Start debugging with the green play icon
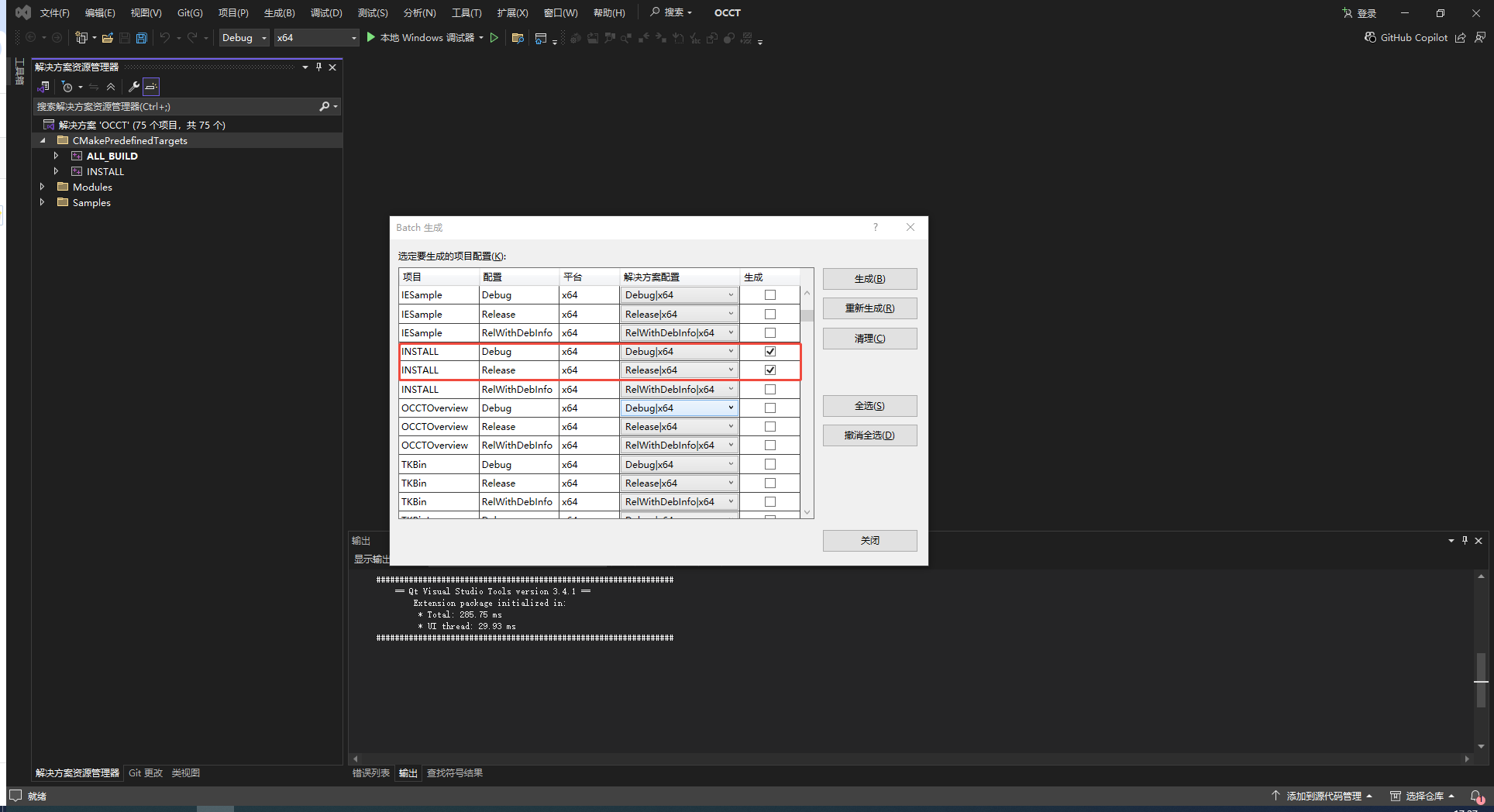 point(371,37)
